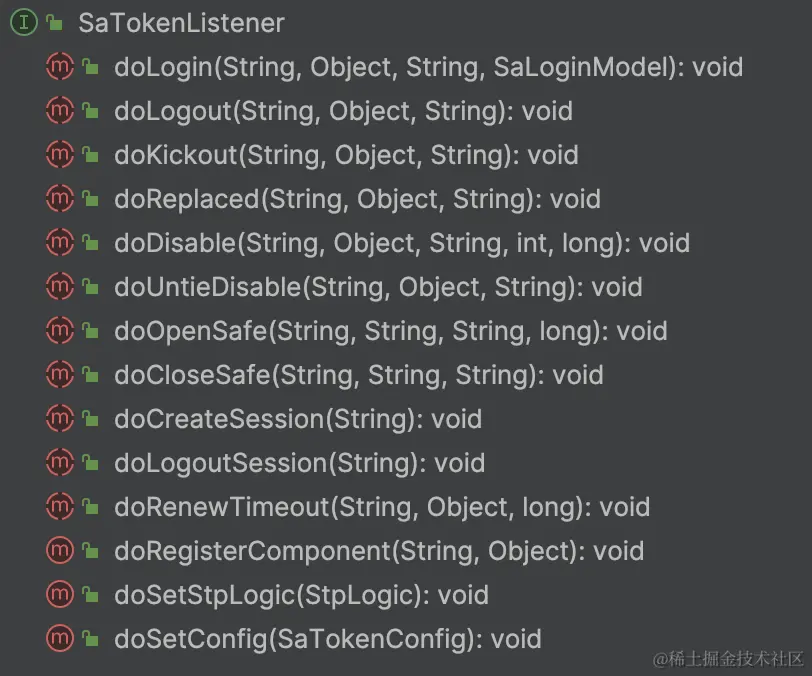The height and width of the screenshot is (676, 812).
Task: Click the method icon next to doKickout
Action: [60, 155]
